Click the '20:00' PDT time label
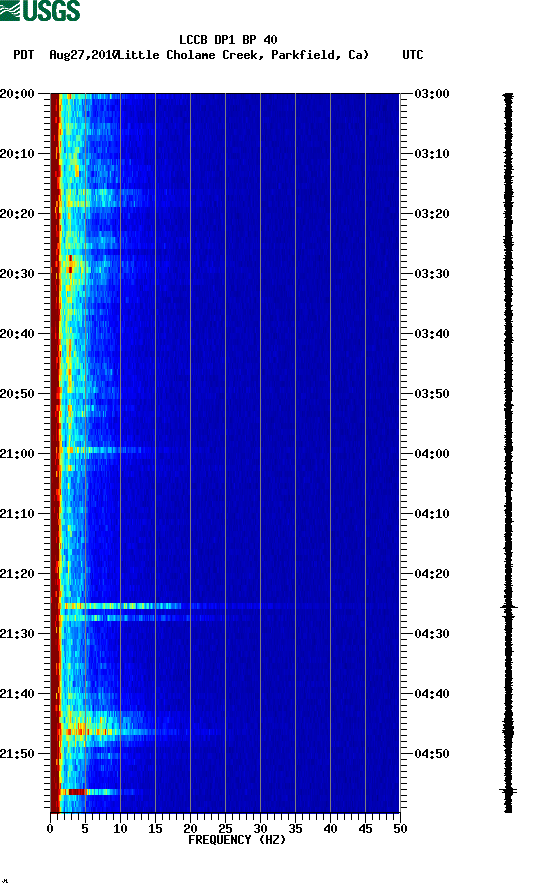This screenshot has width=552, height=892. (x=17, y=93)
